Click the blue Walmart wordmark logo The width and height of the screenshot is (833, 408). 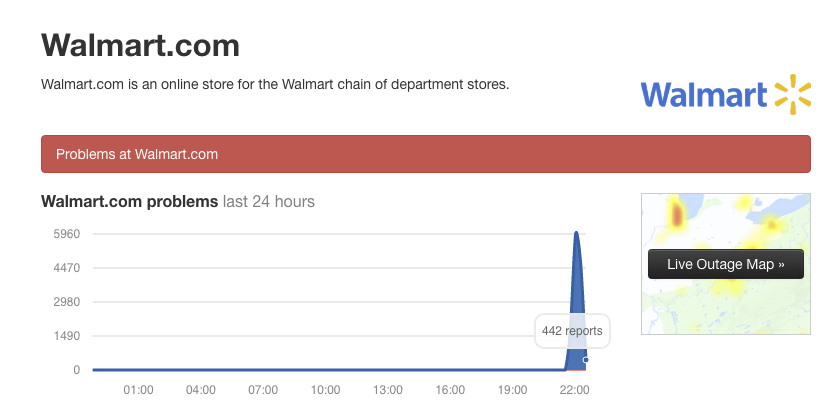705,94
